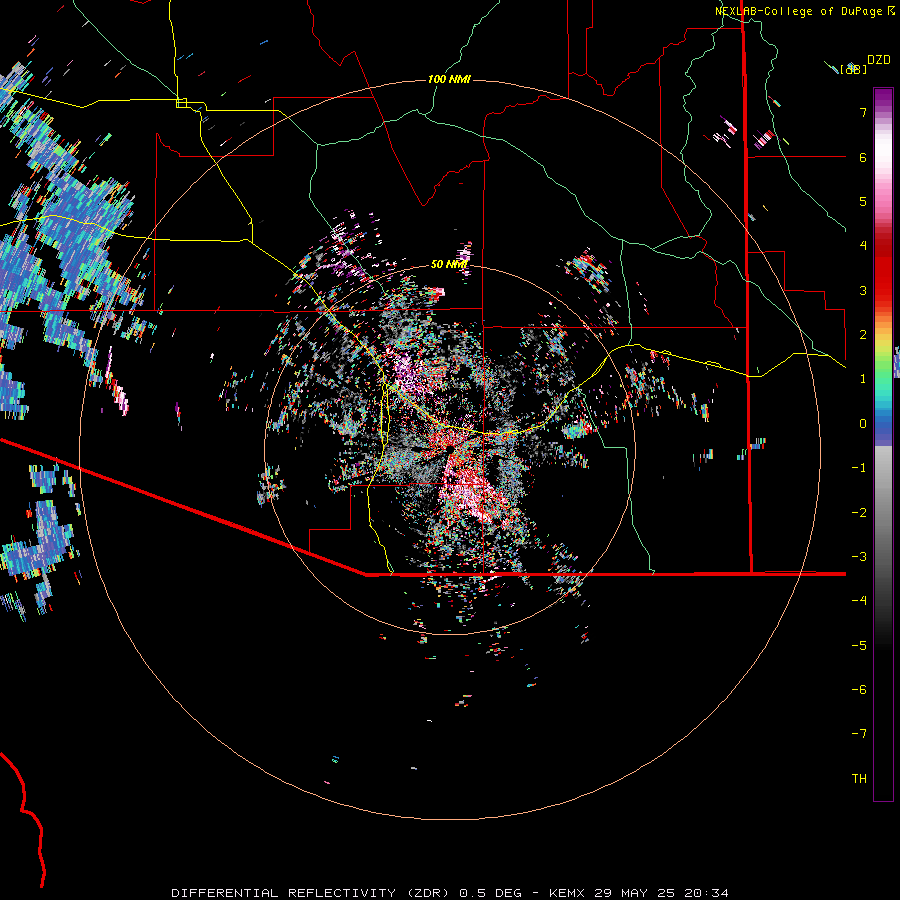Click the -1 value on color scale

coord(859,468)
